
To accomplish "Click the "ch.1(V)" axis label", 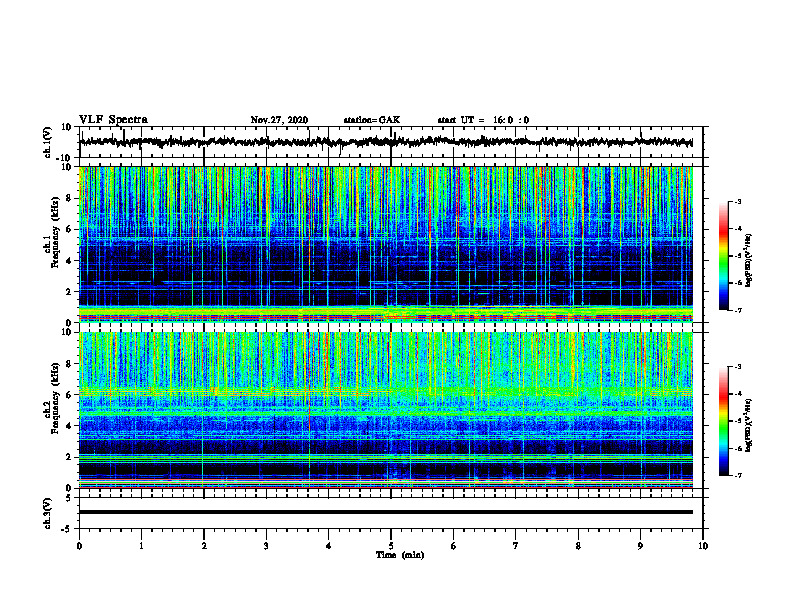I will tap(48, 142).
